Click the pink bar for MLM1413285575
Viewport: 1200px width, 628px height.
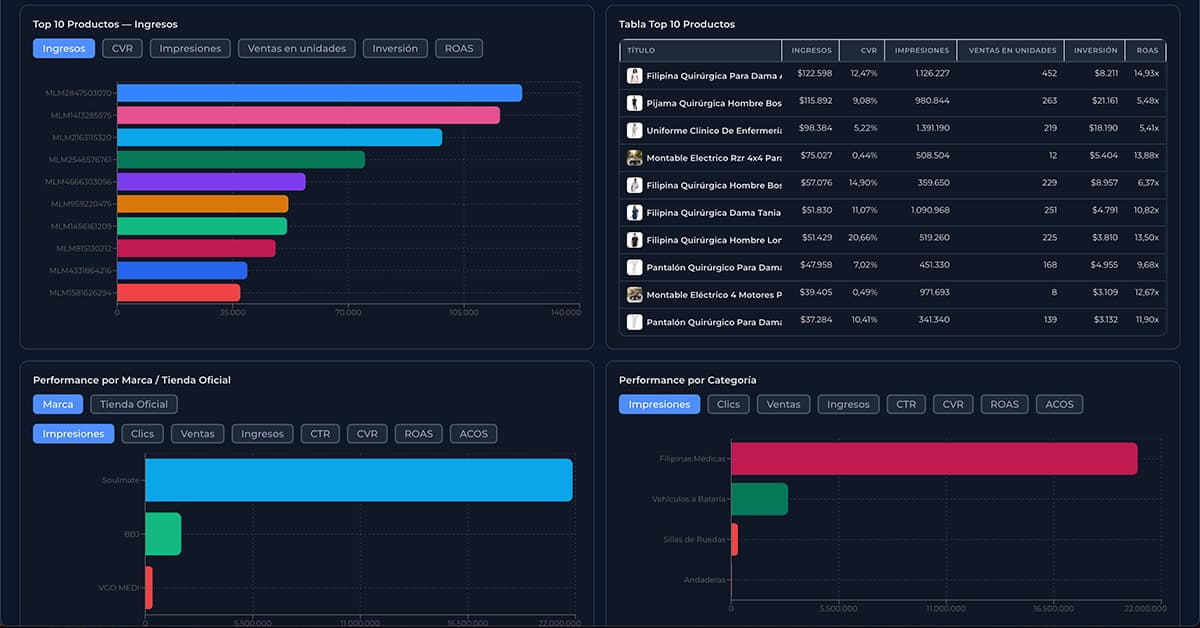click(308, 115)
